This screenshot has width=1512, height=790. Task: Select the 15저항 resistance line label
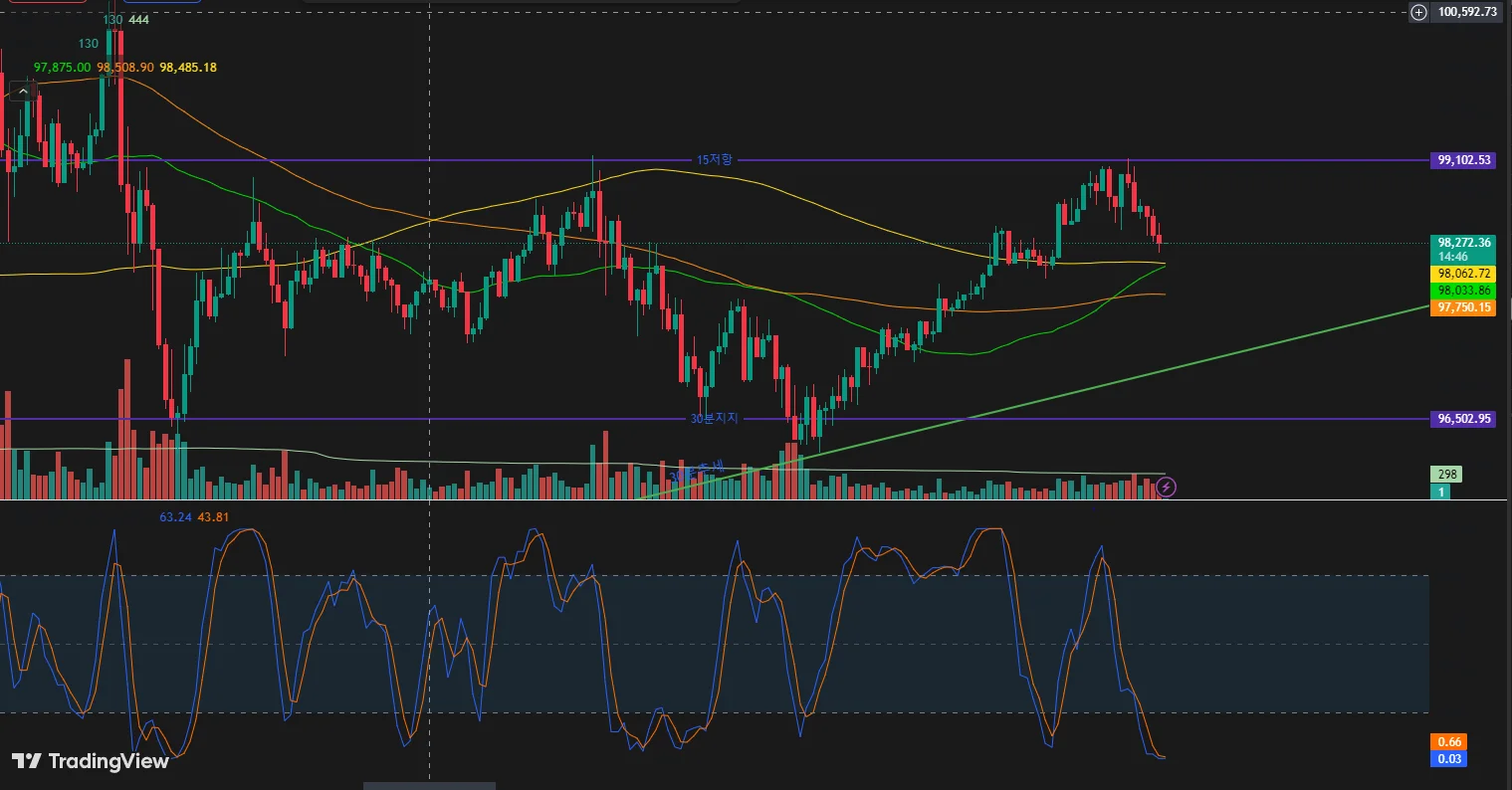pos(714,160)
